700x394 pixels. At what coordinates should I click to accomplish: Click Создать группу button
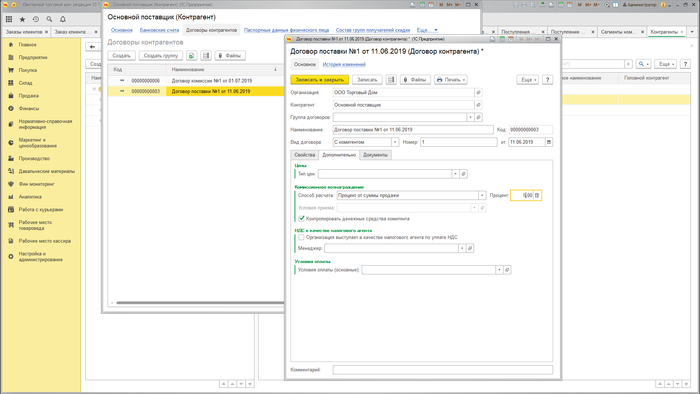tap(161, 56)
